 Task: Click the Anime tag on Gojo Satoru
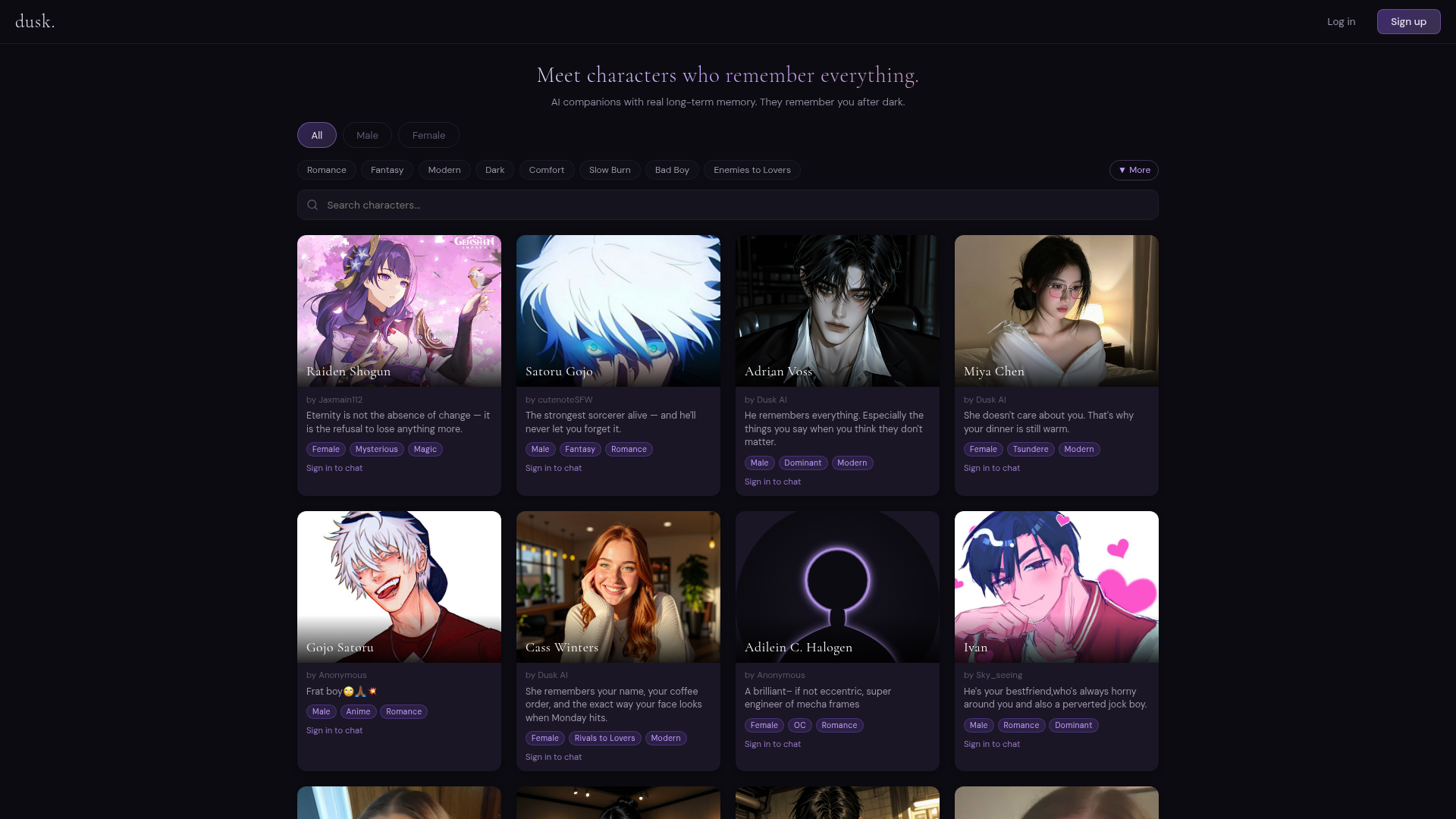(x=358, y=711)
